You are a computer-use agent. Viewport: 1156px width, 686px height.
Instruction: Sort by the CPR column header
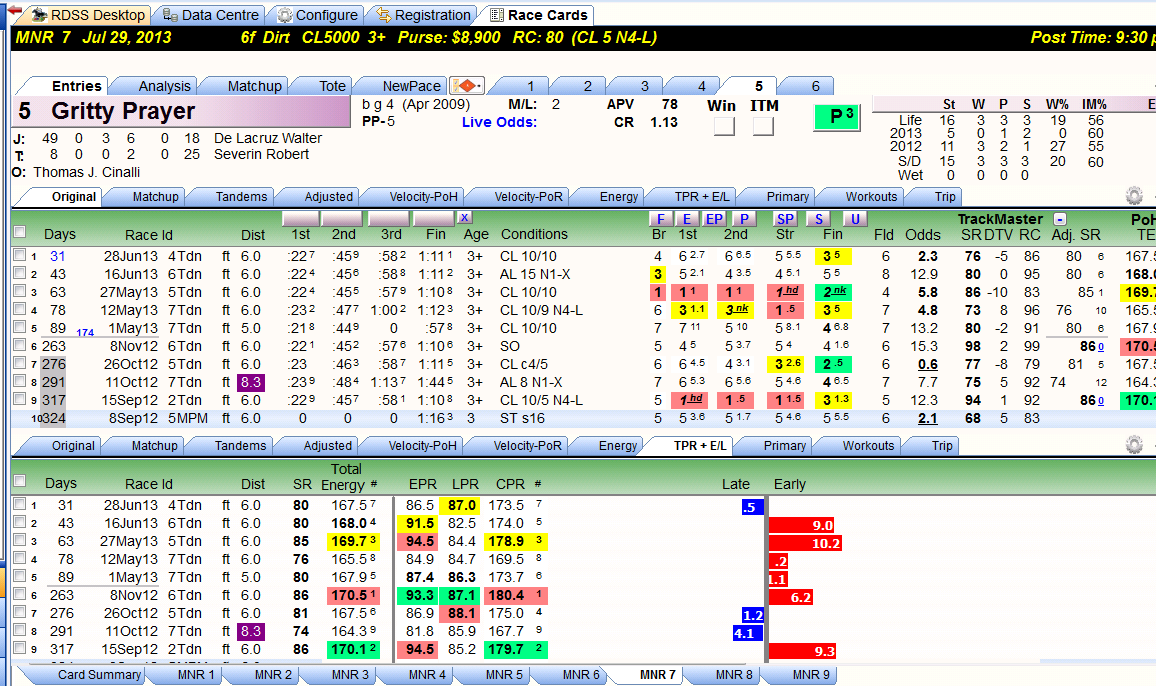click(510, 484)
